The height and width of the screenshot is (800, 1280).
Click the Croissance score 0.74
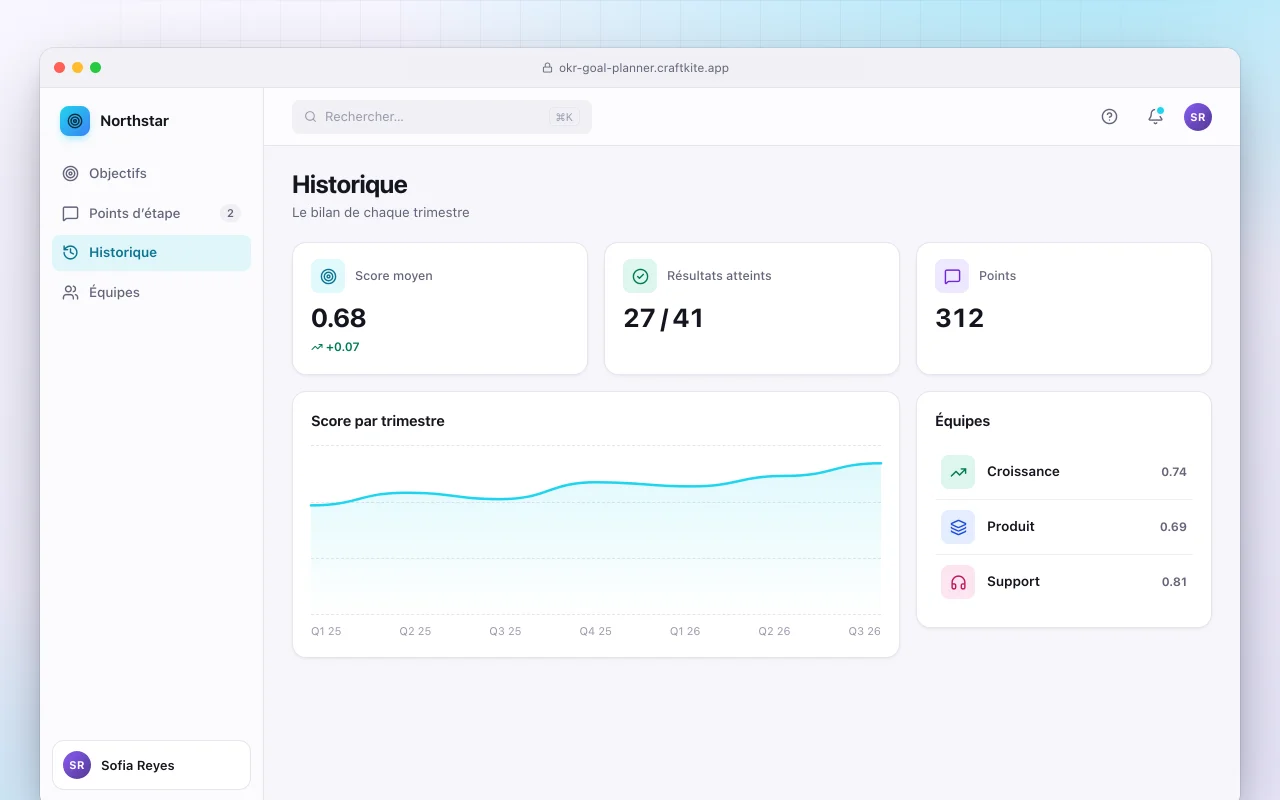pos(1174,472)
